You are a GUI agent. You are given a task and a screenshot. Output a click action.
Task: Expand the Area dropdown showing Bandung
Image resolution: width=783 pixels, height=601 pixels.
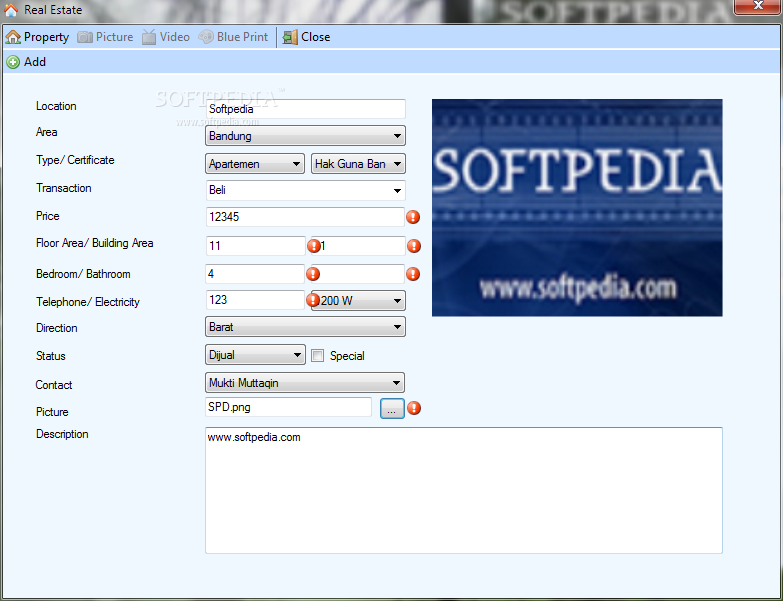coord(305,136)
